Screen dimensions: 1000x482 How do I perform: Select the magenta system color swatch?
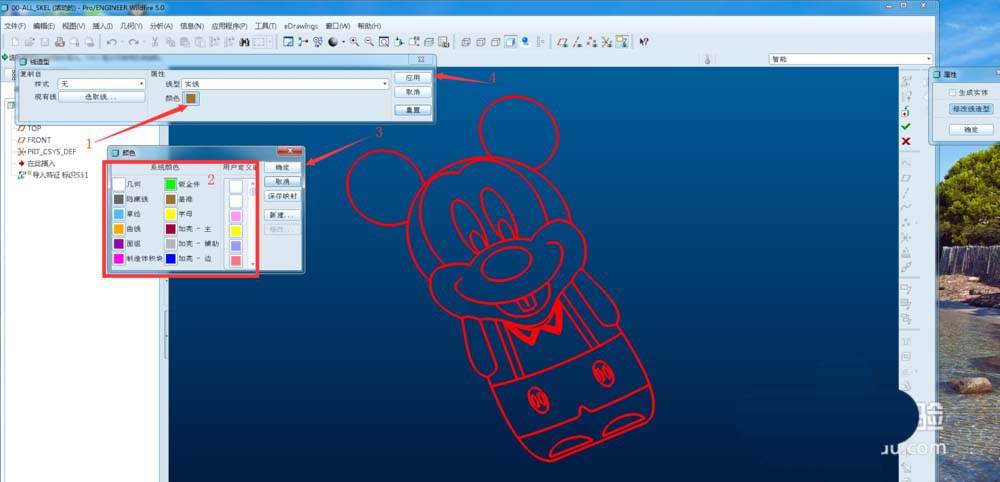tap(119, 259)
